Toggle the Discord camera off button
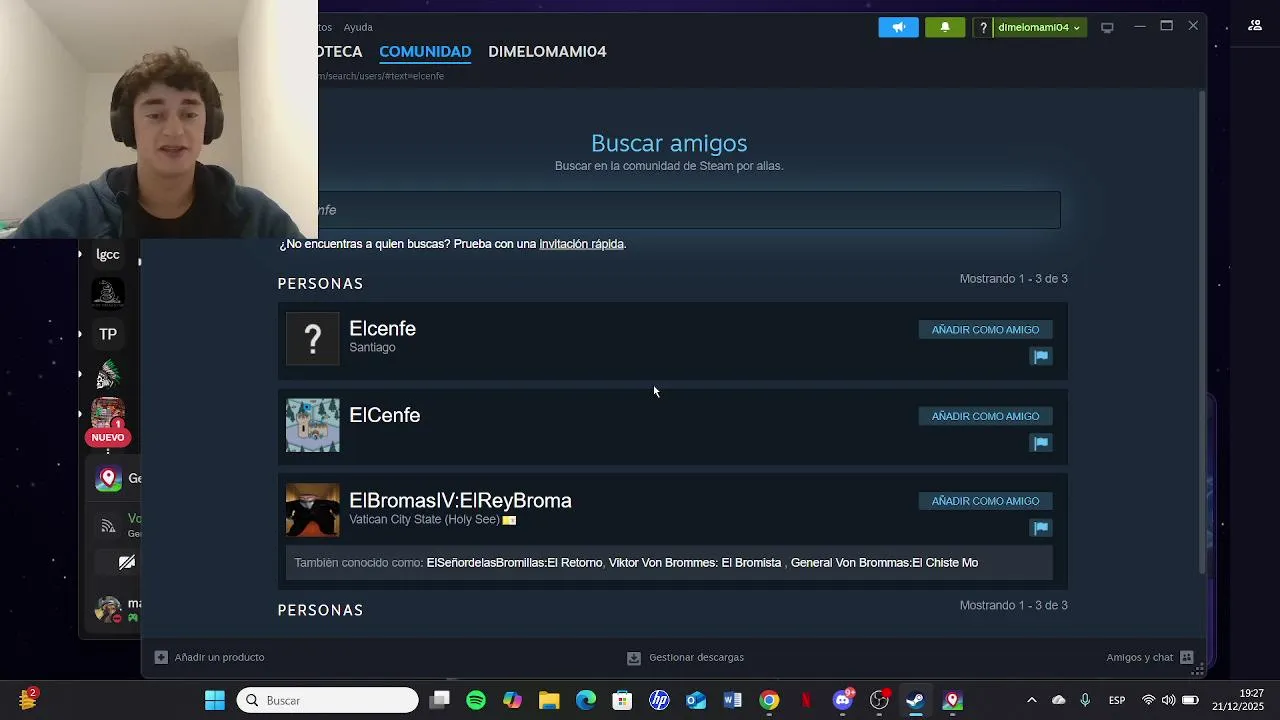The image size is (1280, 720). (x=127, y=562)
